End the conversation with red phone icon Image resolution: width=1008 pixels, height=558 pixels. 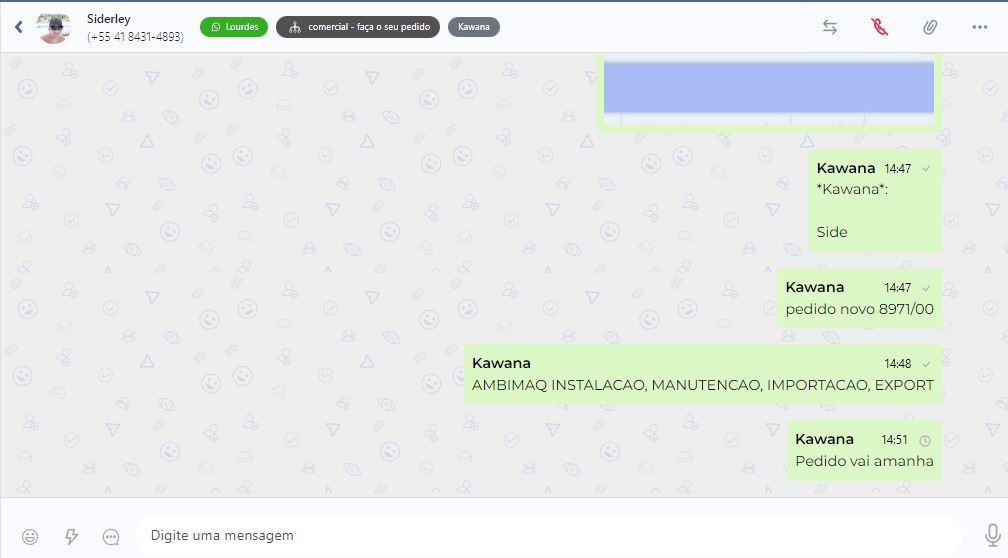coord(880,27)
